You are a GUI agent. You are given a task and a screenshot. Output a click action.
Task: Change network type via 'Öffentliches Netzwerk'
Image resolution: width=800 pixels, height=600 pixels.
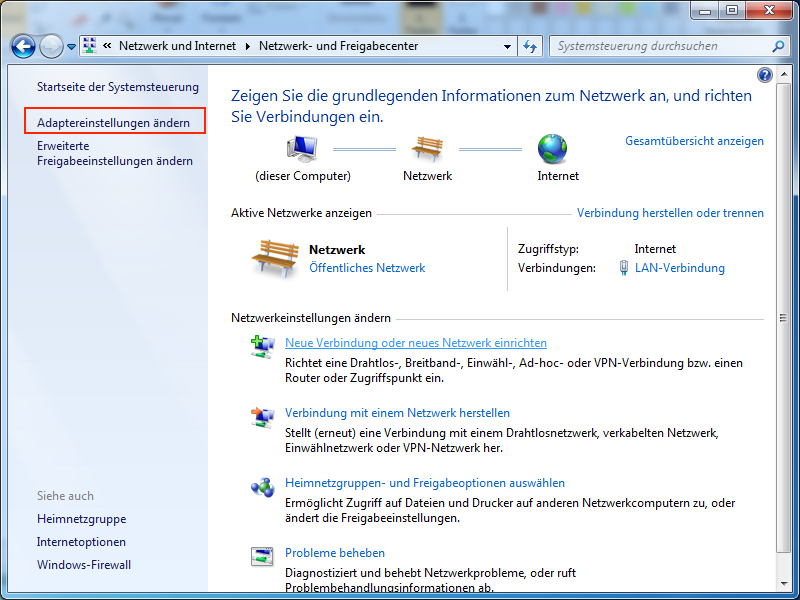[x=367, y=268]
